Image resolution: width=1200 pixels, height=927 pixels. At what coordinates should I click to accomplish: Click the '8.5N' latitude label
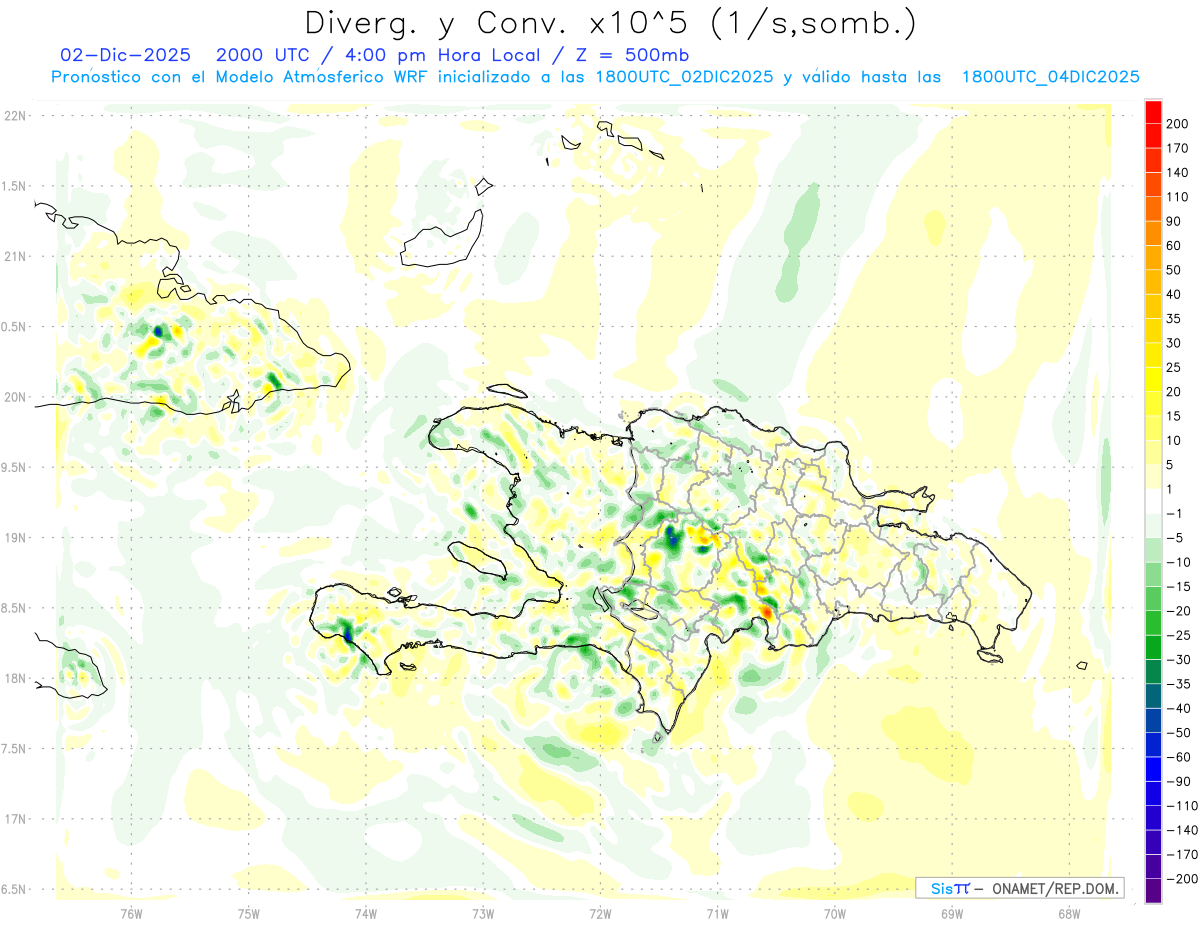coord(14,608)
